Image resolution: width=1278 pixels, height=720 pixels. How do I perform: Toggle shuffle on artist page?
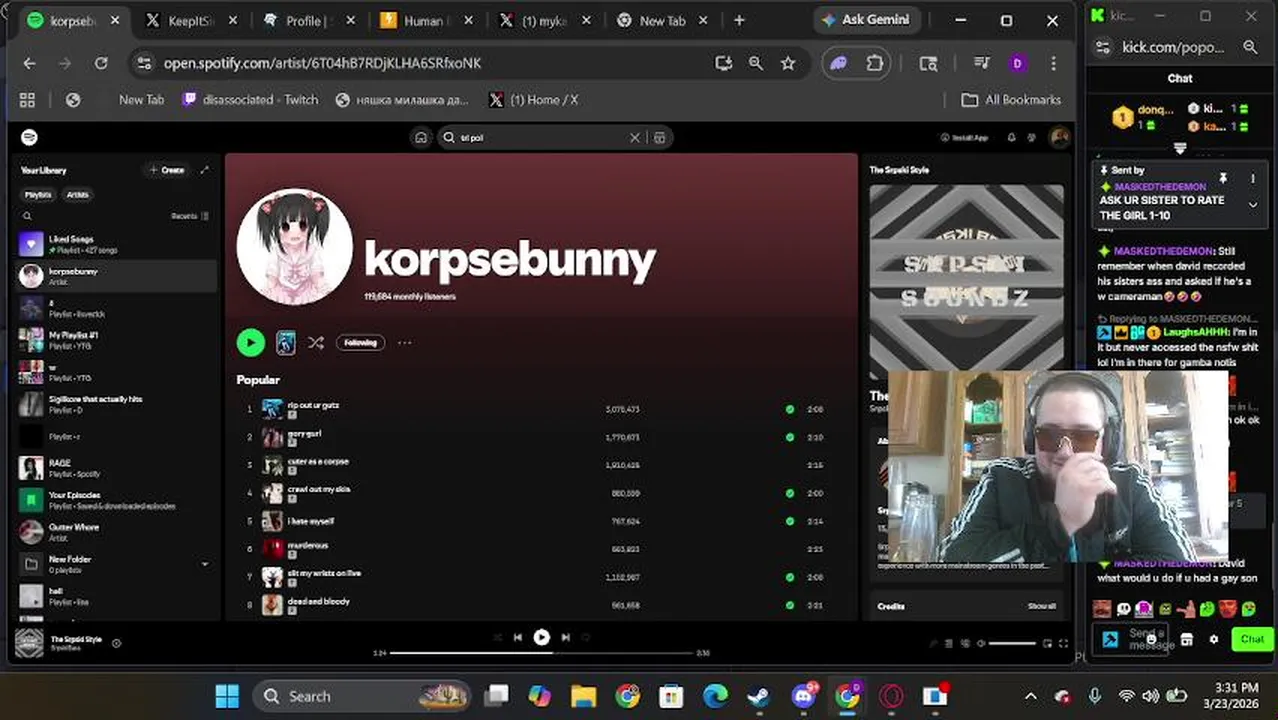pos(316,343)
